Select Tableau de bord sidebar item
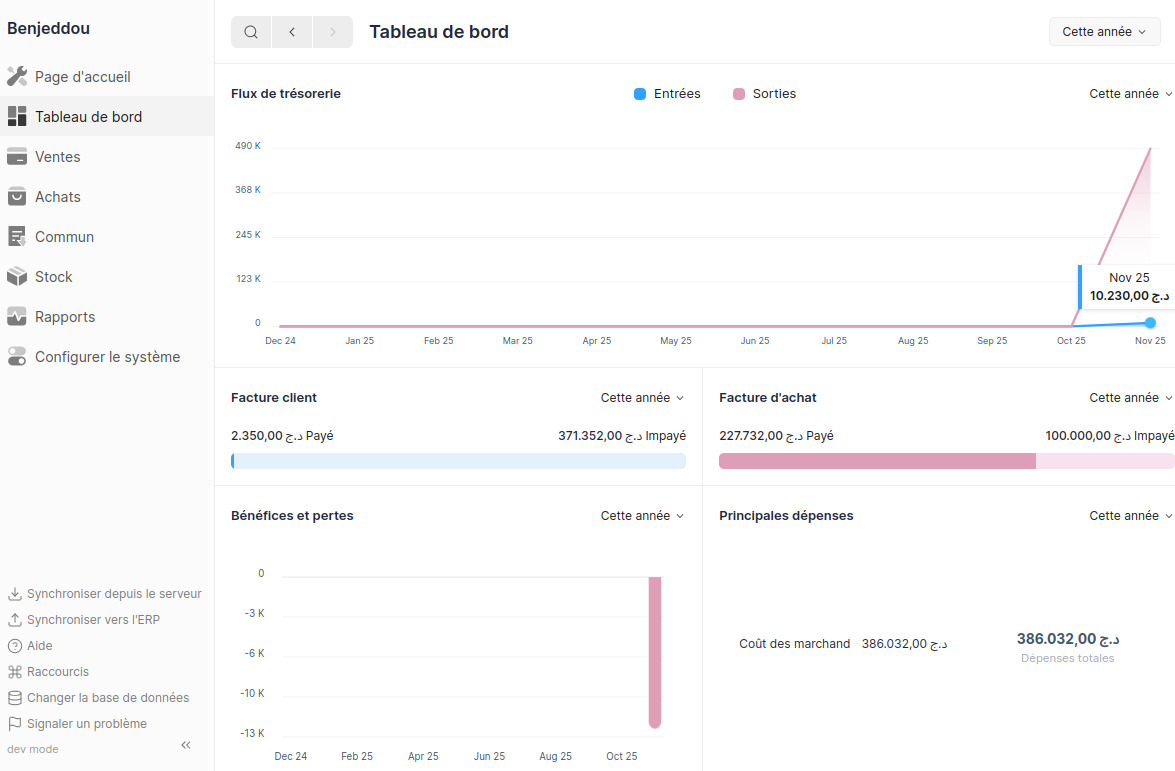The image size is (1175, 771). pyautogui.click(x=88, y=117)
